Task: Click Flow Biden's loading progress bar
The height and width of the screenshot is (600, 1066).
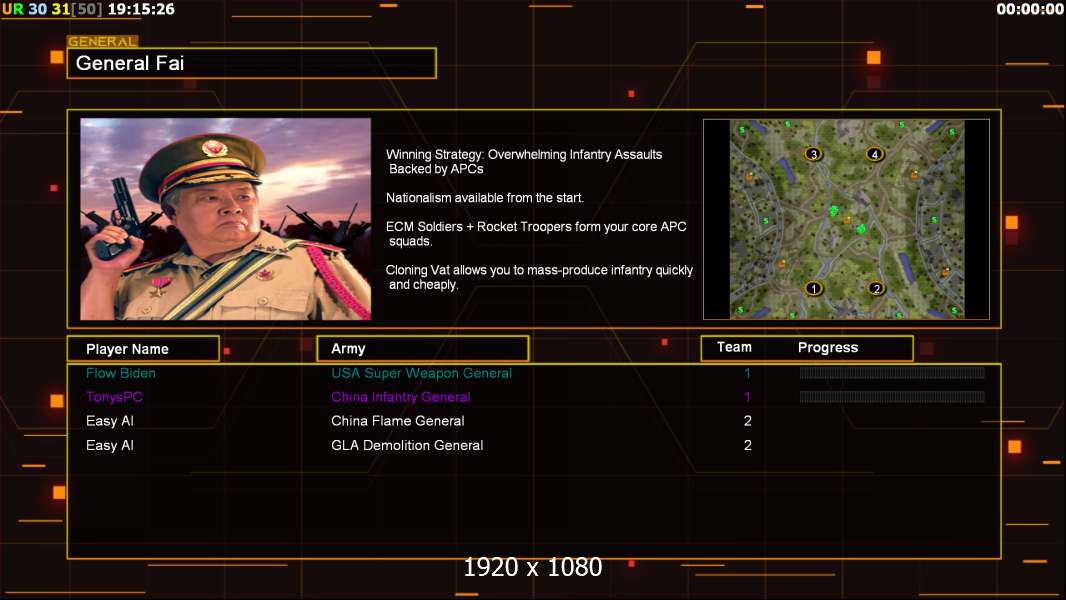Action: pos(892,372)
